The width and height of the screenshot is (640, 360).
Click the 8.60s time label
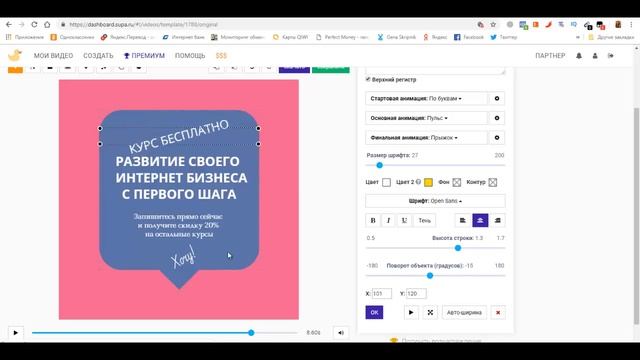click(313, 333)
